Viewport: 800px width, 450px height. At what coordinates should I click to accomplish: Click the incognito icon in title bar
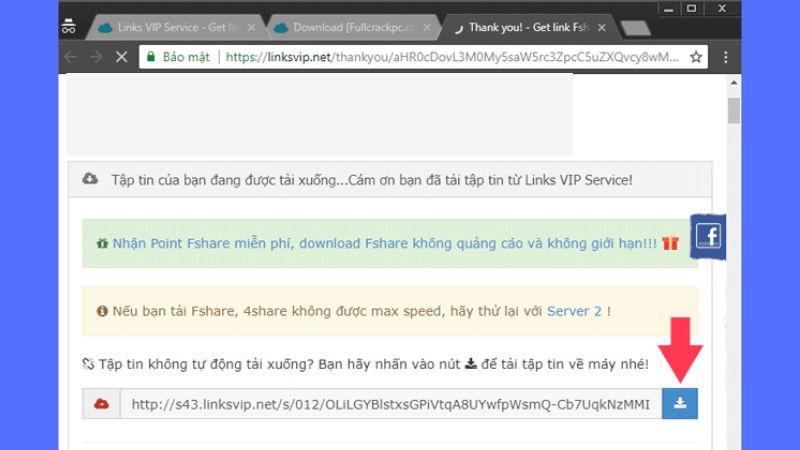(x=68, y=26)
